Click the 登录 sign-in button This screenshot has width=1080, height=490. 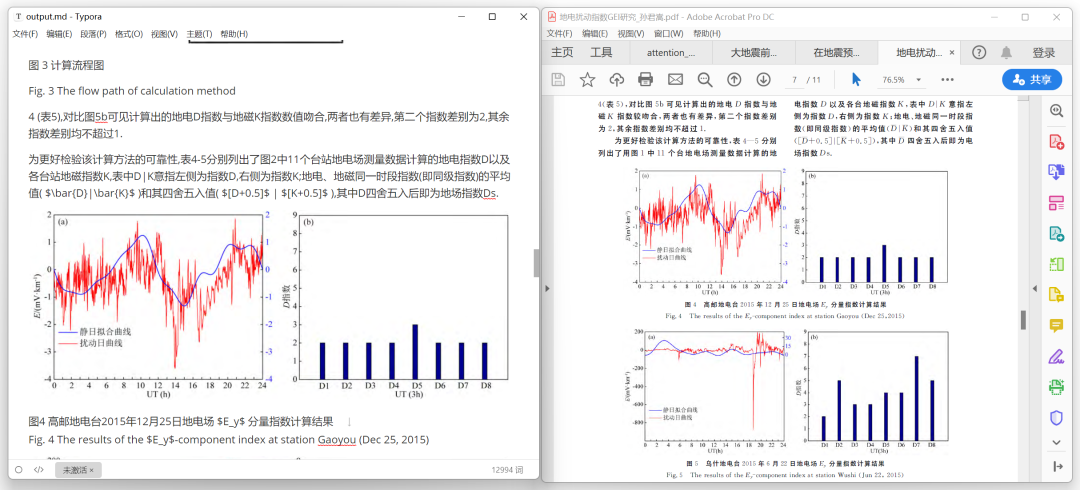[1043, 52]
